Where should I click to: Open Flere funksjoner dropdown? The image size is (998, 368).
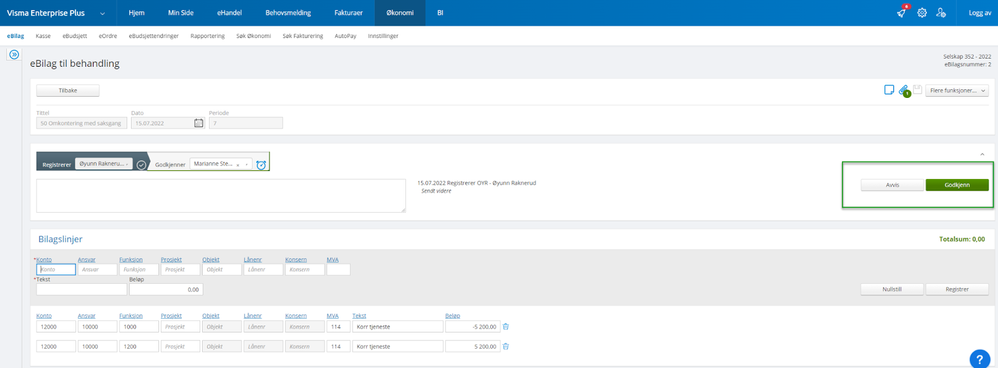pyautogui.click(x=957, y=91)
